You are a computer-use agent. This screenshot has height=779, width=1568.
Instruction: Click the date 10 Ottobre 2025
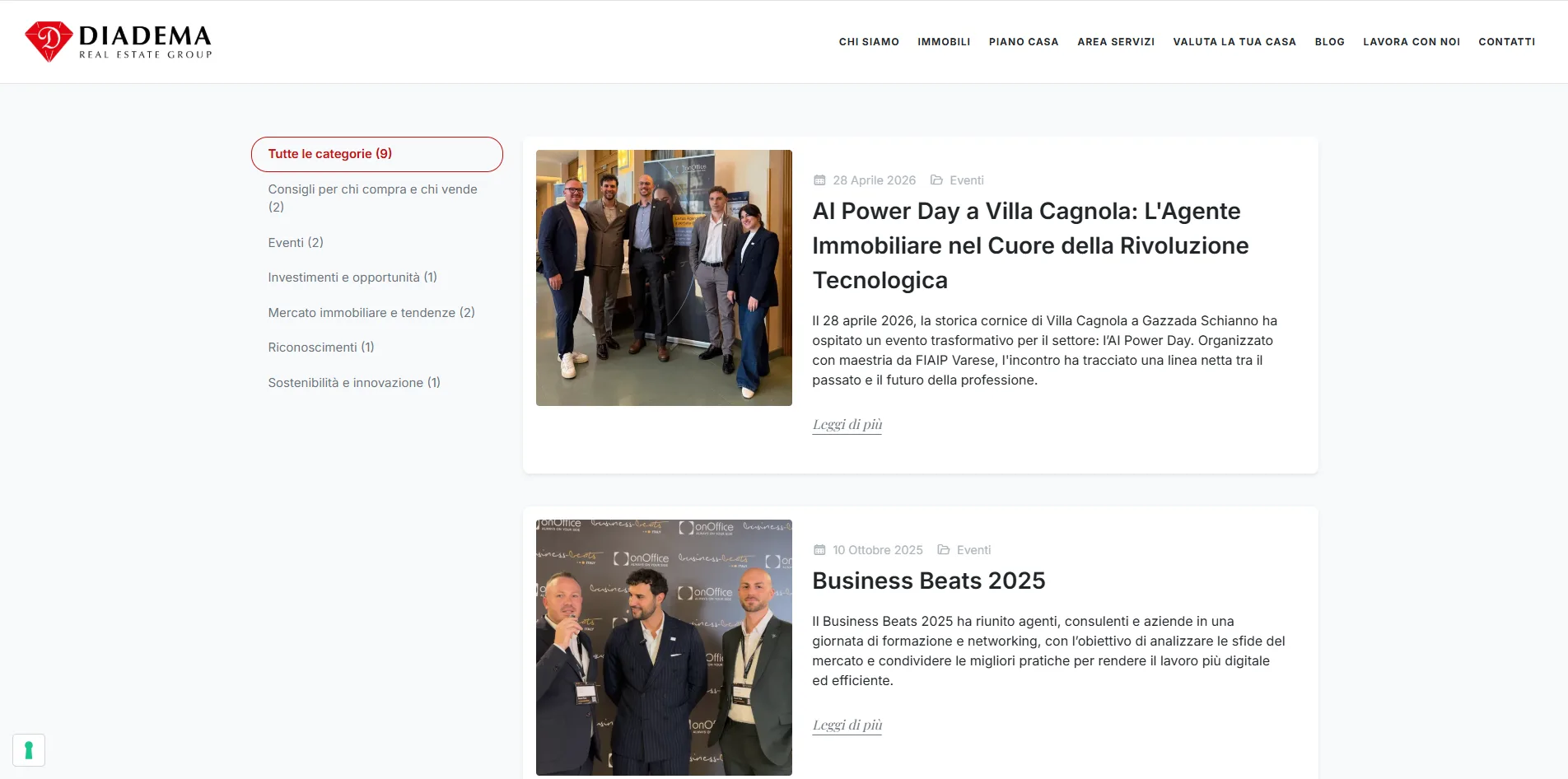877,550
